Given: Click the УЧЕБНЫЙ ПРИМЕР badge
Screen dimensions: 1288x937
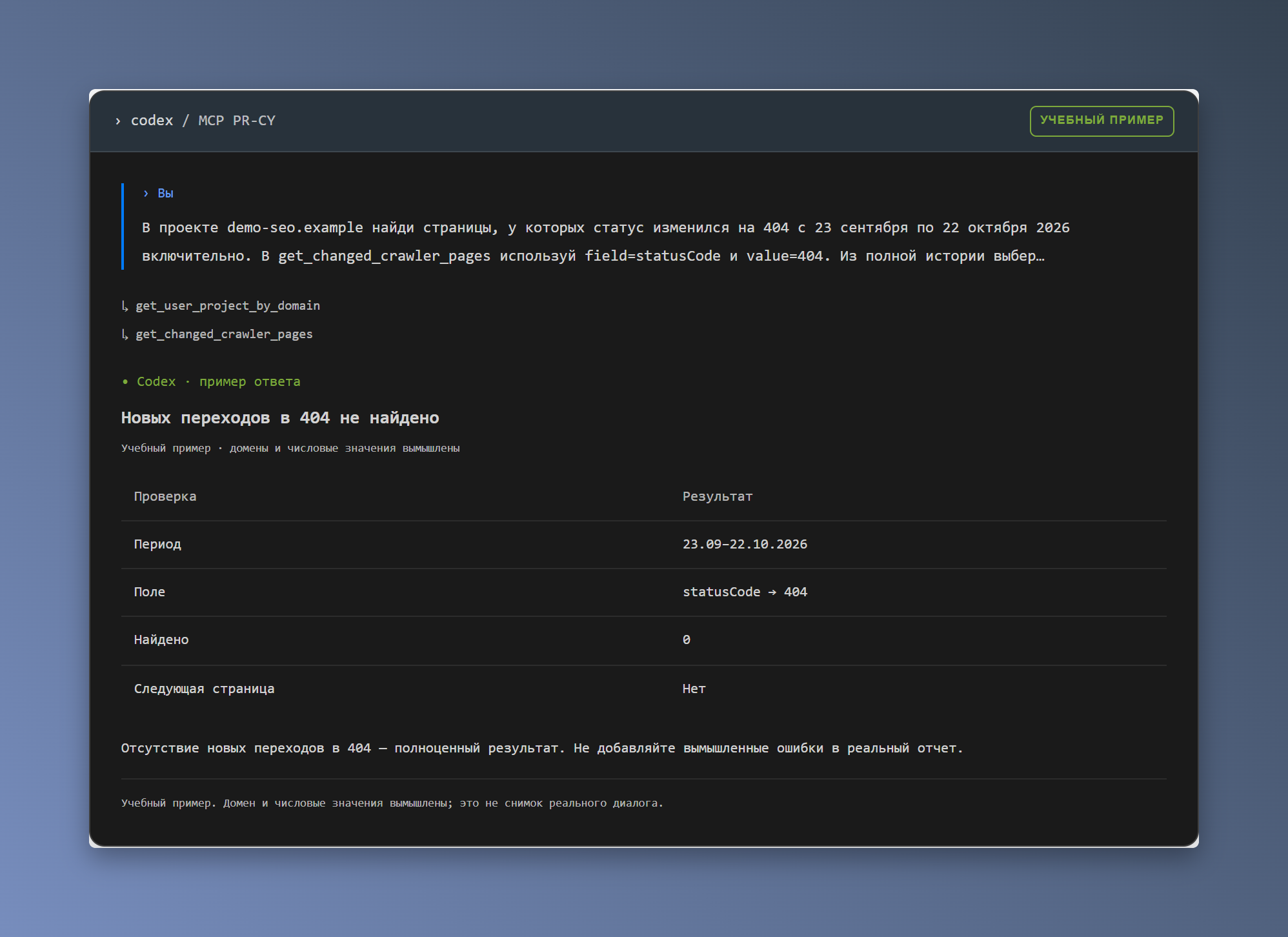Looking at the screenshot, I should [x=1102, y=121].
